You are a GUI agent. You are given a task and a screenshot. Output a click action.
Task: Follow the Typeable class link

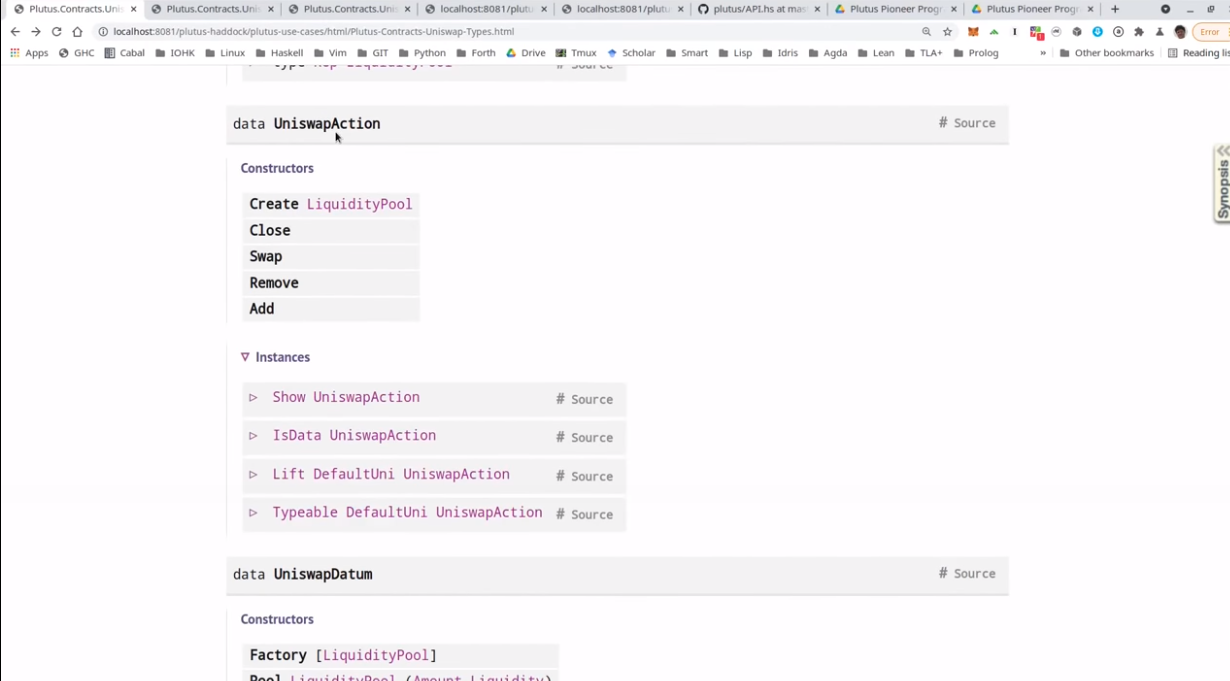[305, 512]
